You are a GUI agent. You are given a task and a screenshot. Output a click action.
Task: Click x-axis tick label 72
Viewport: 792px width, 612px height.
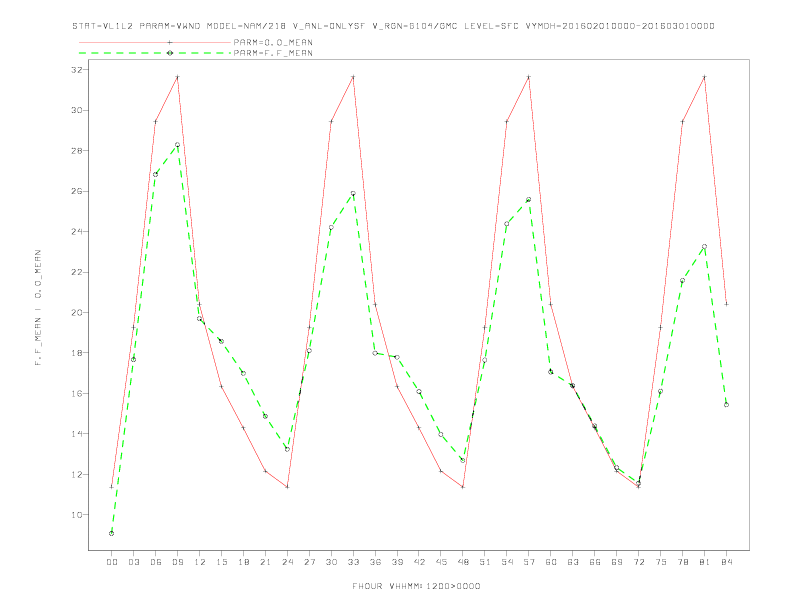tap(638, 562)
